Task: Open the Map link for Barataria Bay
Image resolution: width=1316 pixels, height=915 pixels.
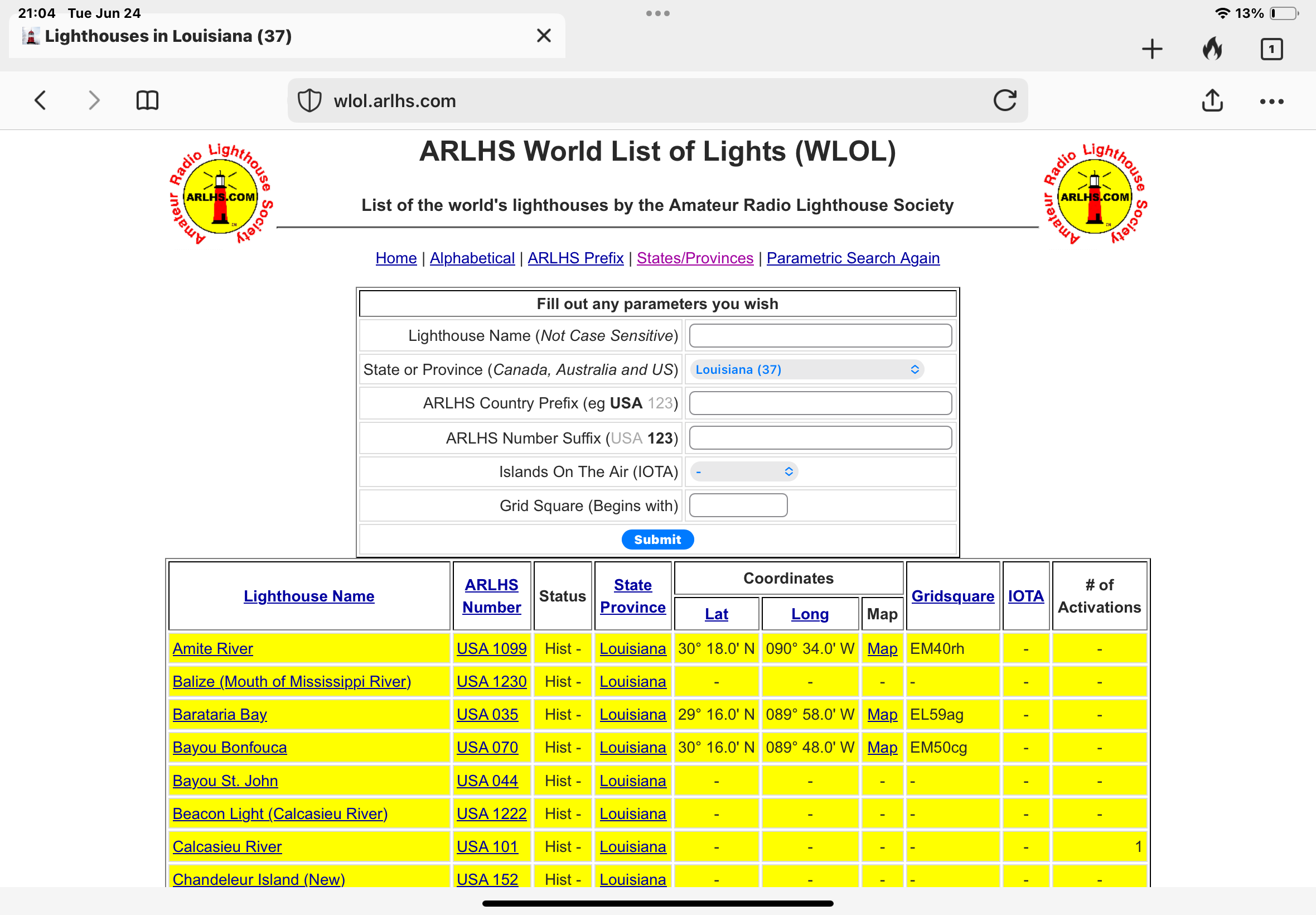Action: point(882,715)
